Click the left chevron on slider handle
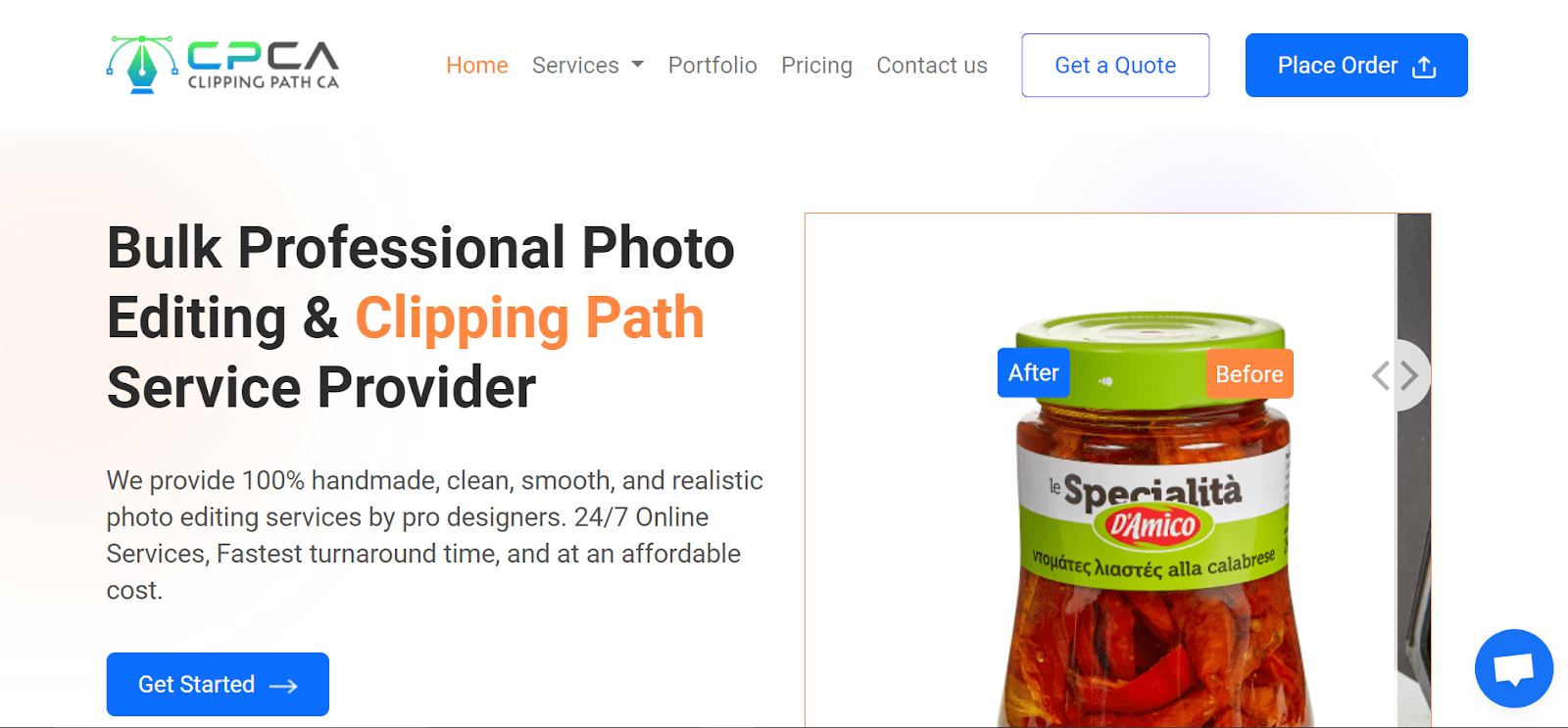The image size is (1568, 728). tap(1381, 375)
